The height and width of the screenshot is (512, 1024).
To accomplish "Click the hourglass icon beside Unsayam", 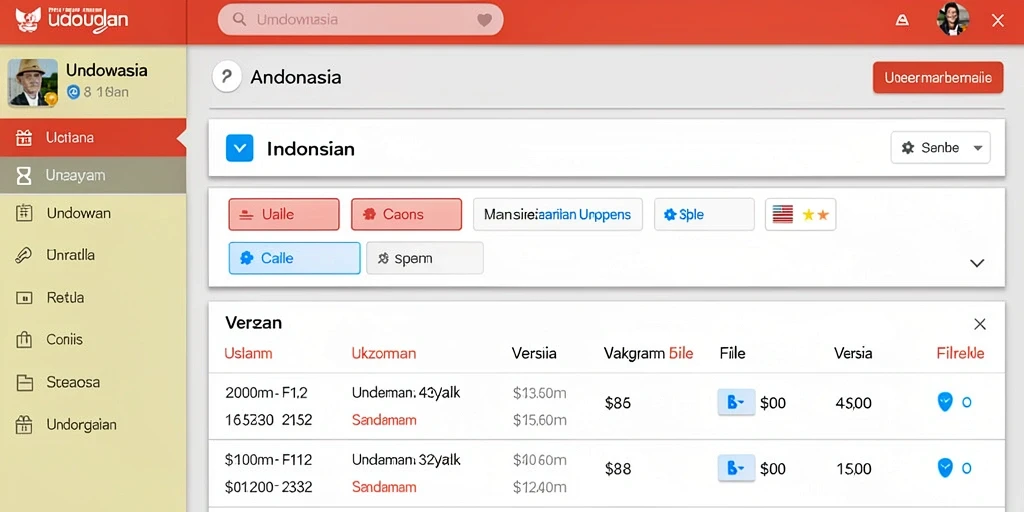I will (24, 175).
